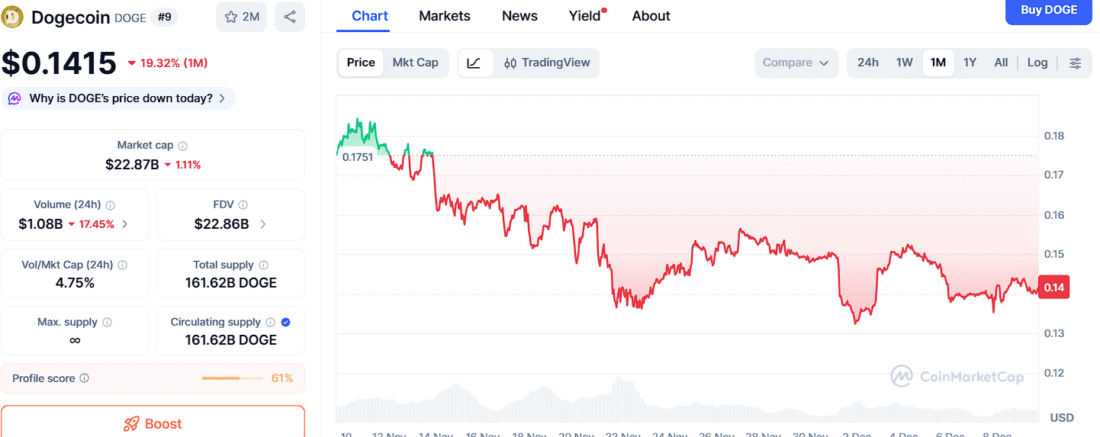Switch chart to Mkt Cap view

pos(415,62)
